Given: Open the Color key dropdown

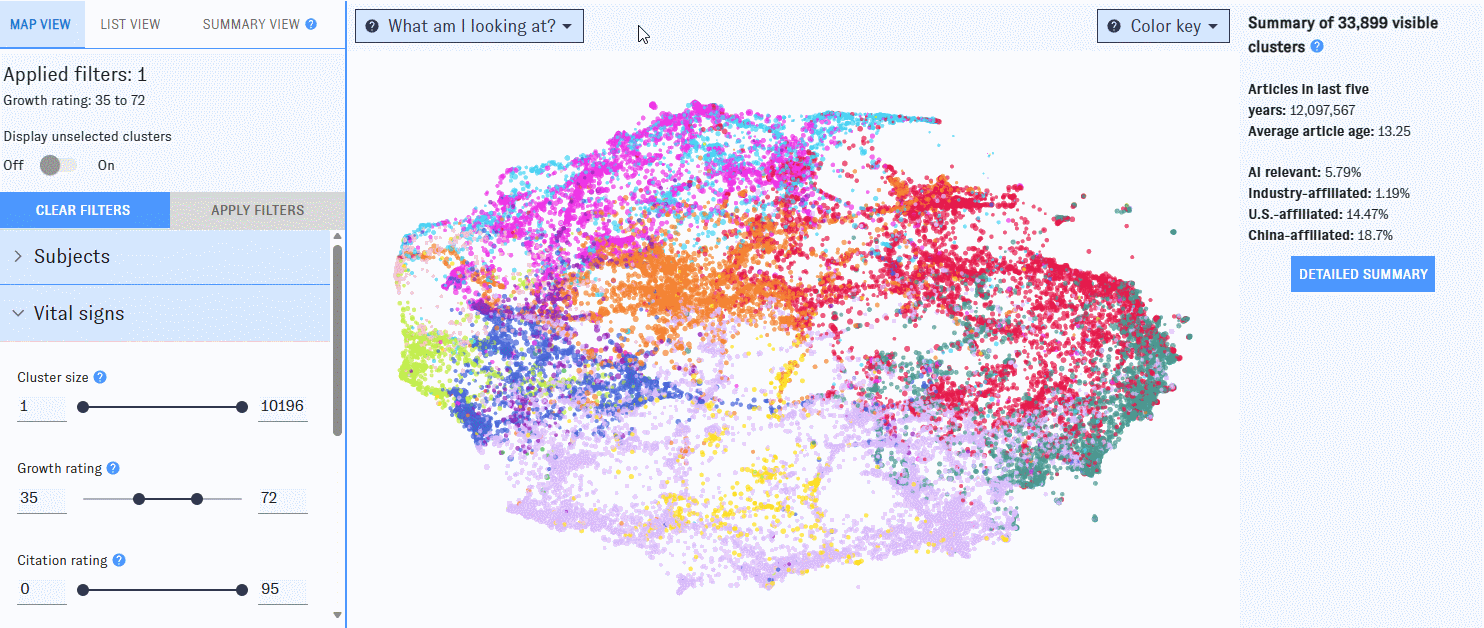Looking at the screenshot, I should (1163, 25).
